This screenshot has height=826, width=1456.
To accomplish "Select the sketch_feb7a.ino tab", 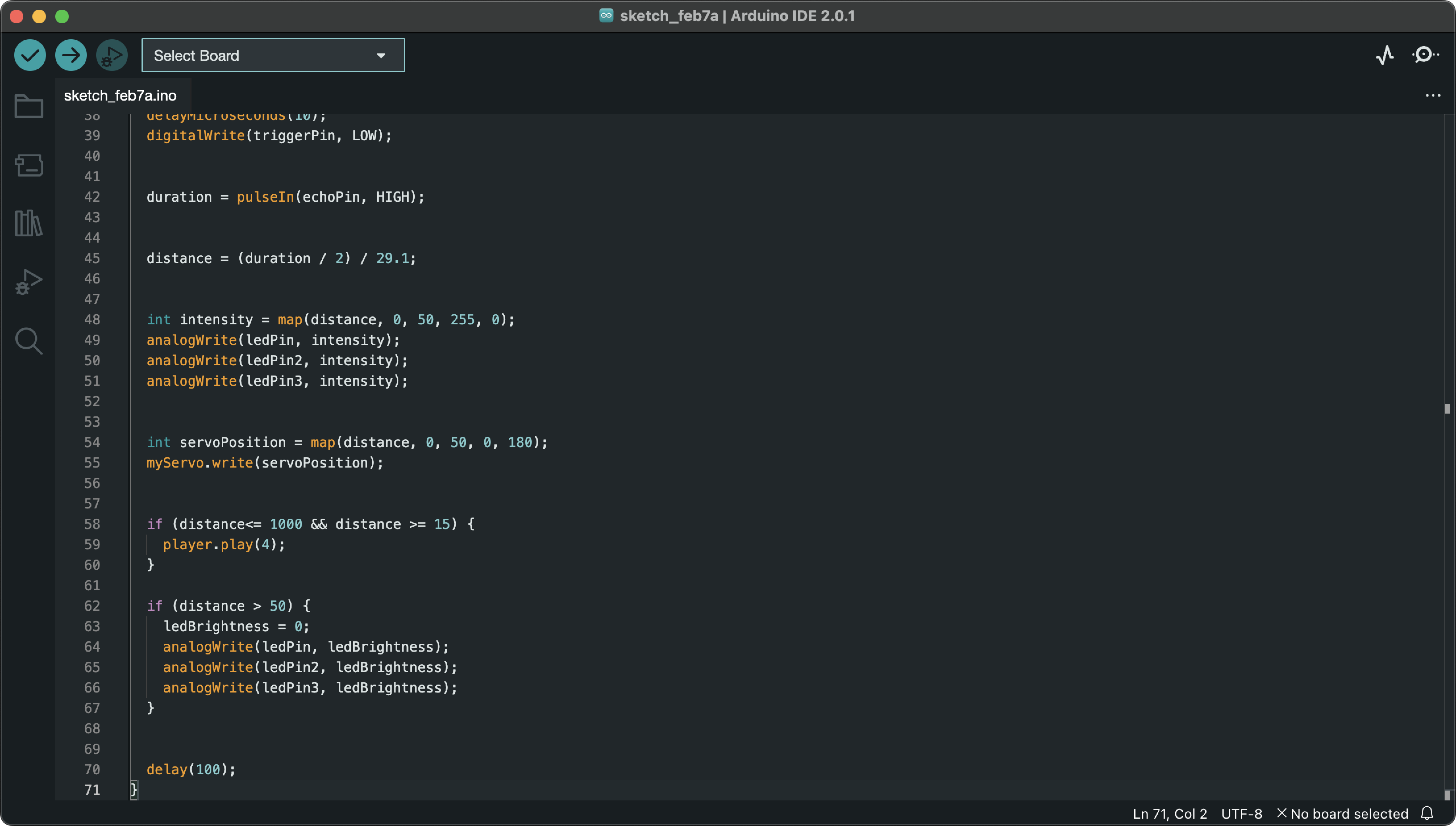I will [120, 95].
